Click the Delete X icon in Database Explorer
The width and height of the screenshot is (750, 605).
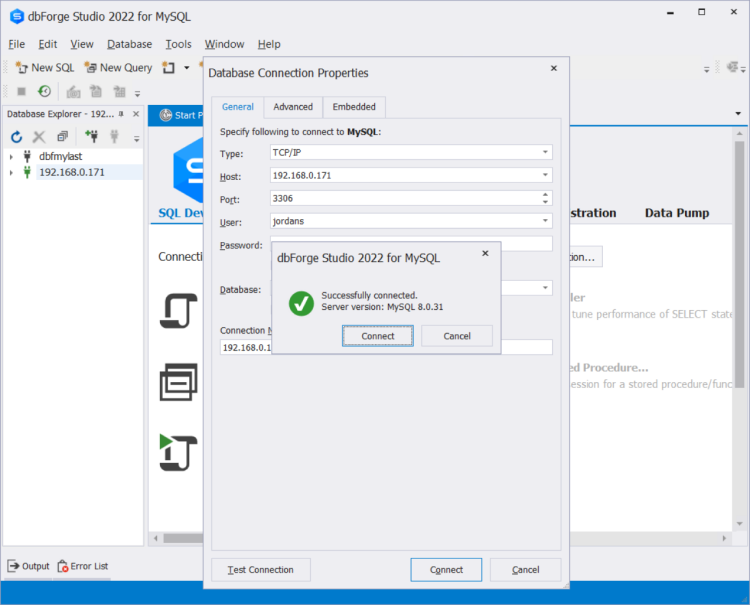tap(39, 137)
